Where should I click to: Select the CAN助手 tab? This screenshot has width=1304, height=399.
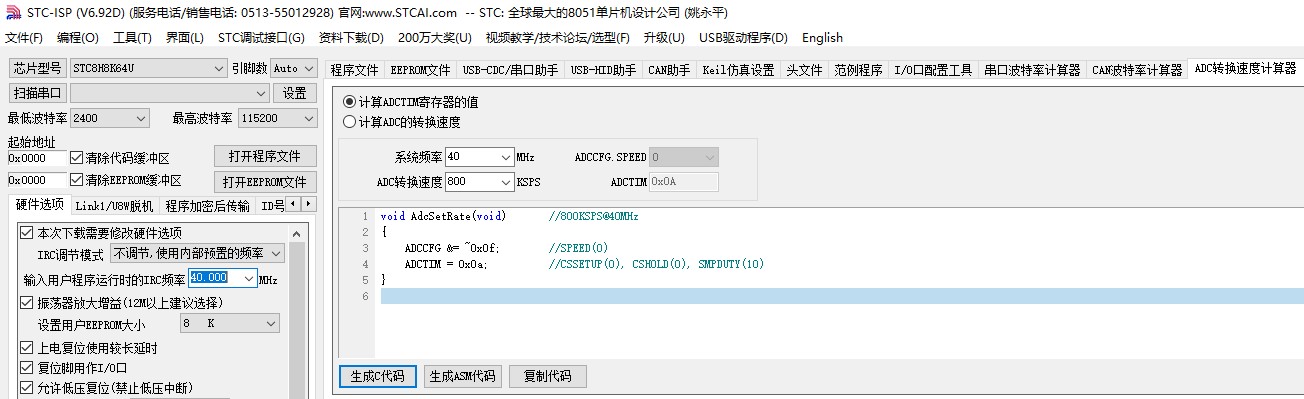click(x=669, y=70)
